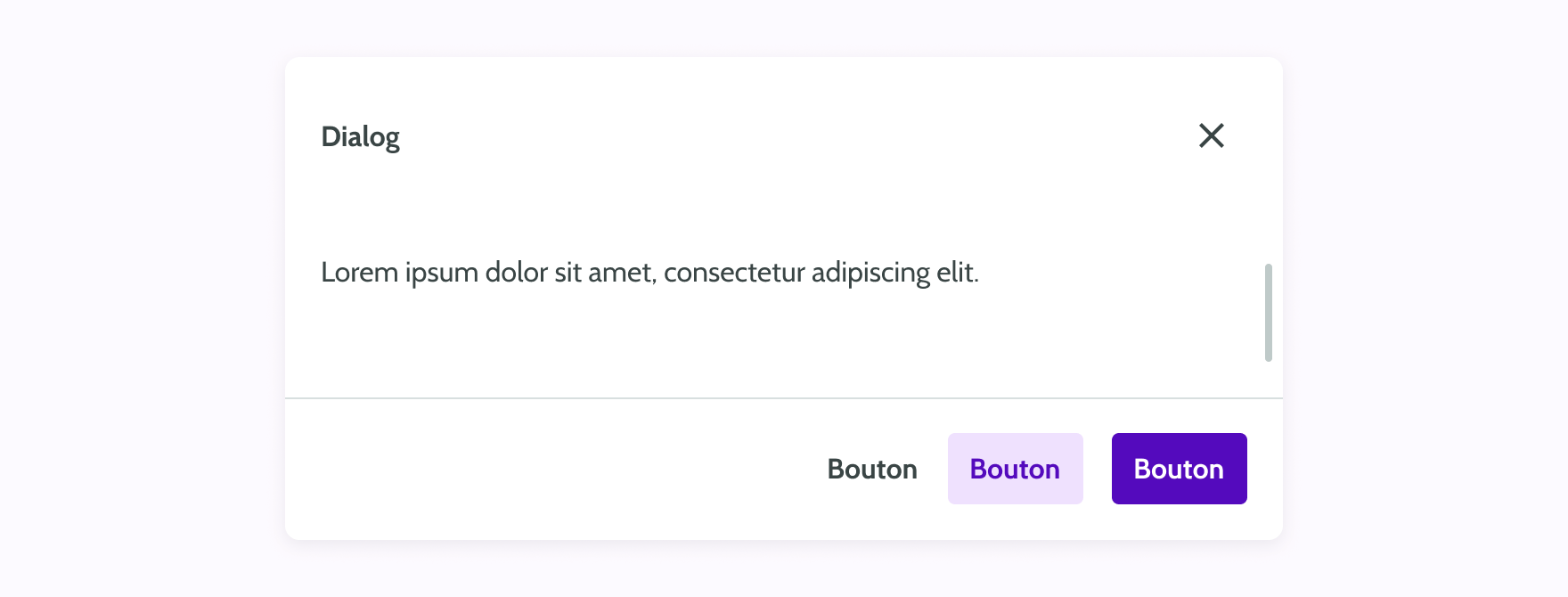
Task: Select the Lorem ipsum body text
Action: pos(649,272)
